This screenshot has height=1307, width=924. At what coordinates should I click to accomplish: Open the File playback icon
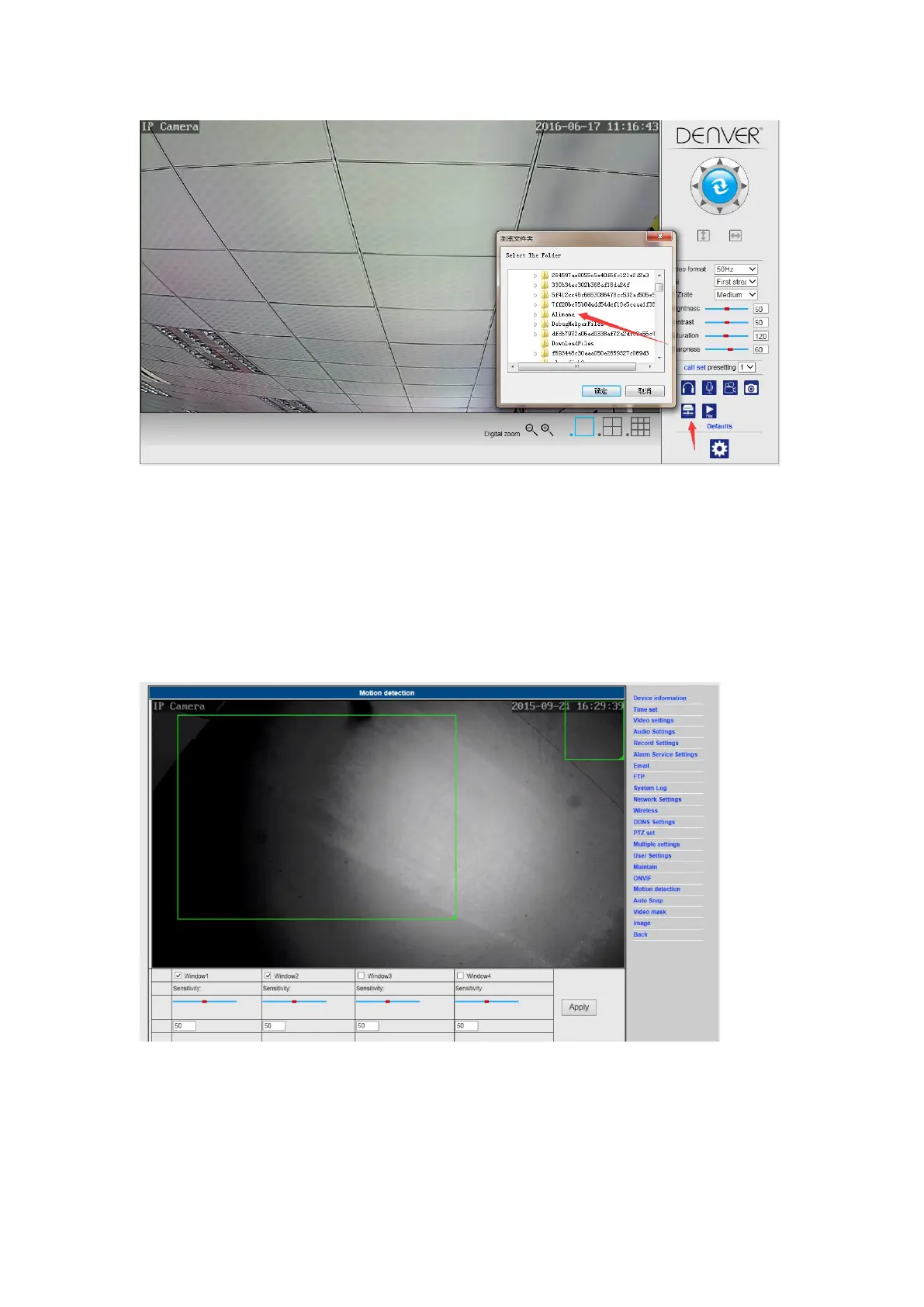click(709, 411)
